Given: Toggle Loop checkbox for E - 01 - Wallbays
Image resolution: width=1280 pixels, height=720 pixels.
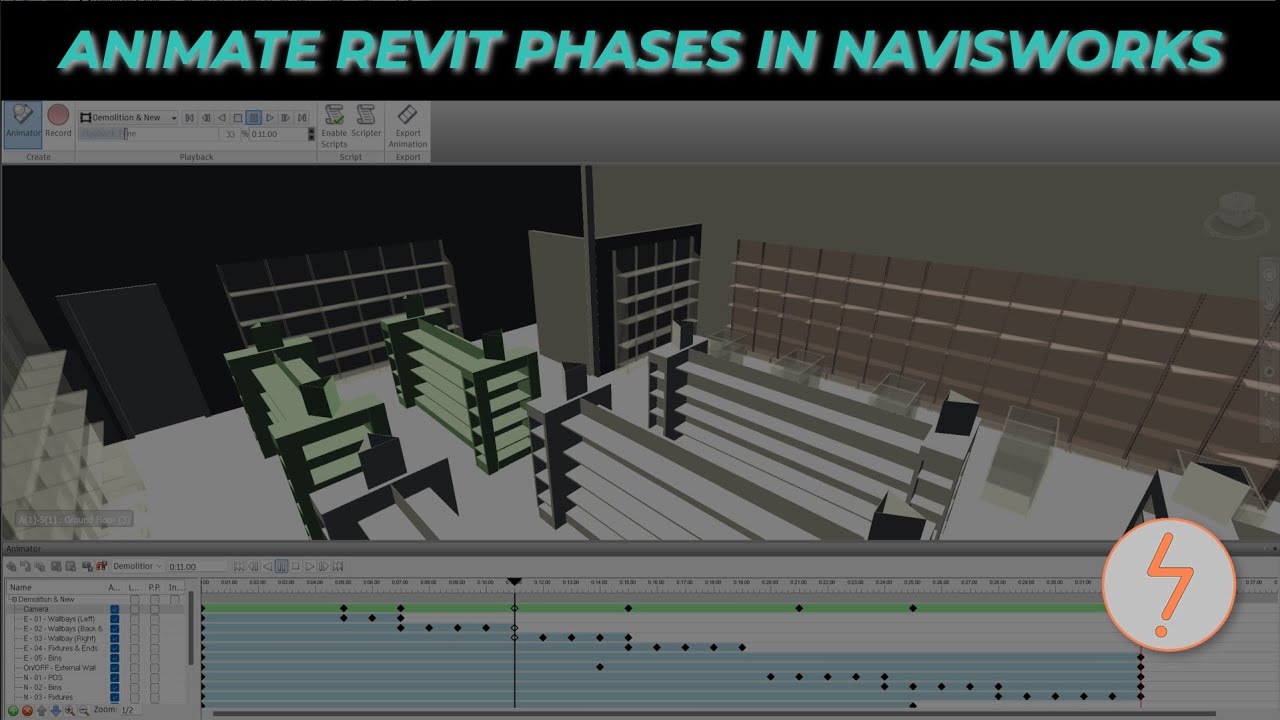Looking at the screenshot, I should click(135, 619).
